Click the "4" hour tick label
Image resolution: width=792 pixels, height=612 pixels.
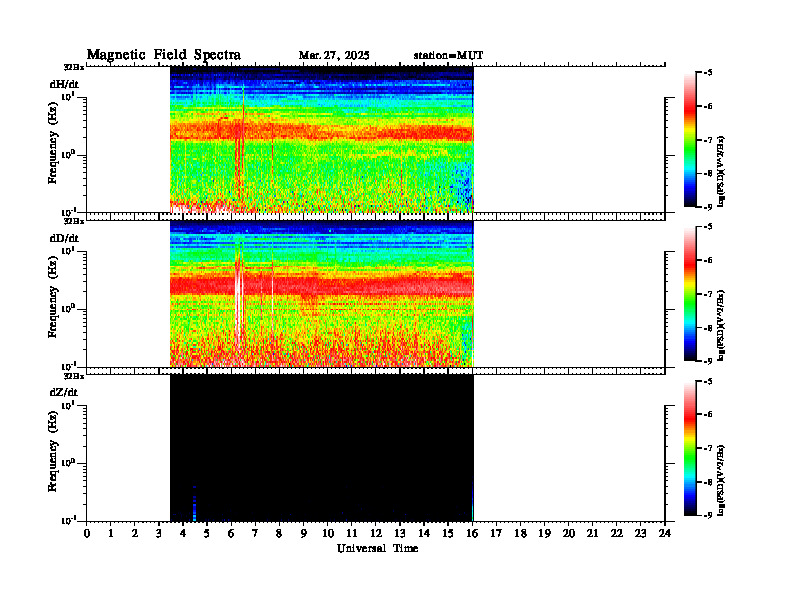183,534
